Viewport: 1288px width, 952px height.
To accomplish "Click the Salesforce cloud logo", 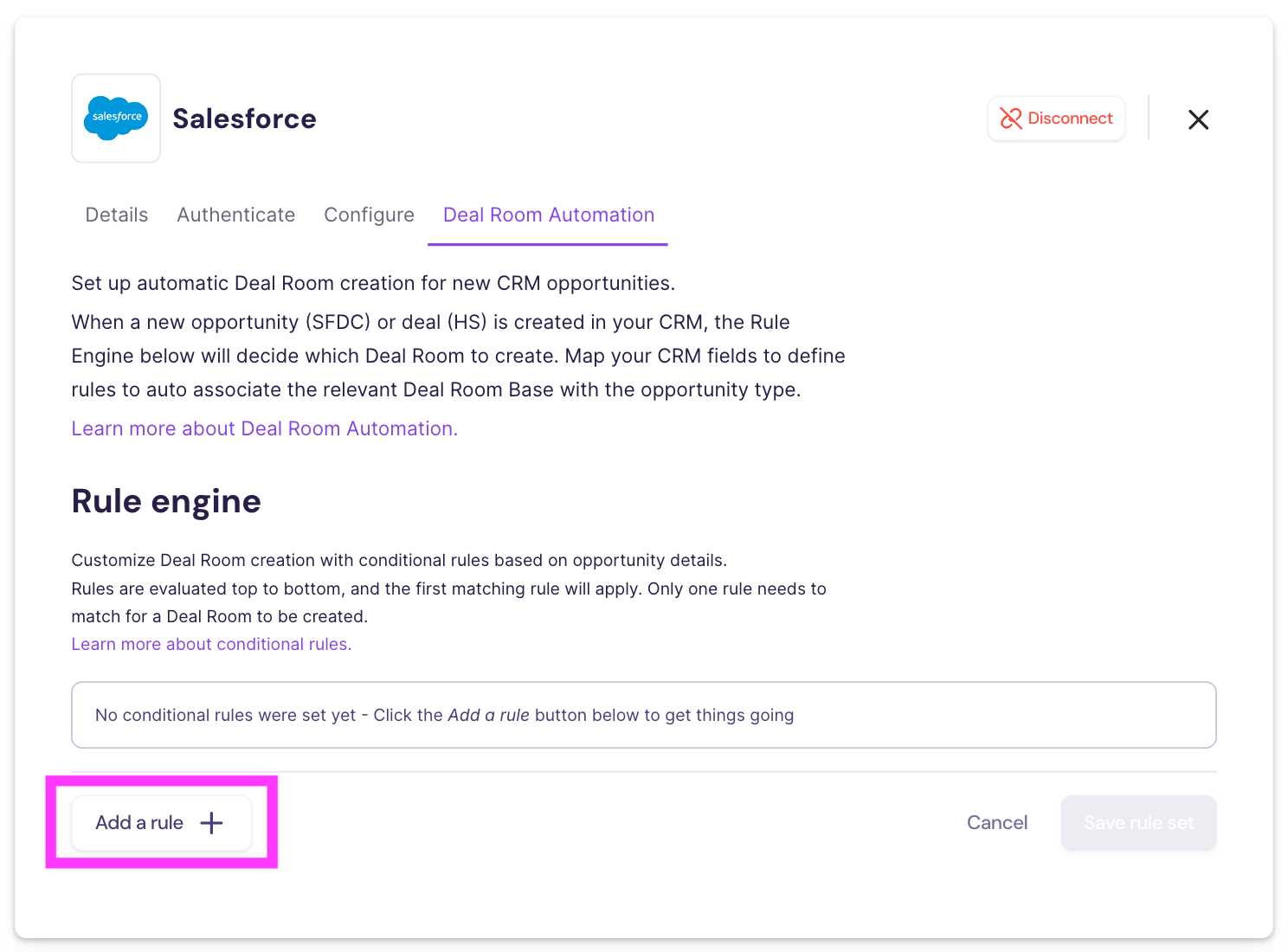I will [x=116, y=118].
